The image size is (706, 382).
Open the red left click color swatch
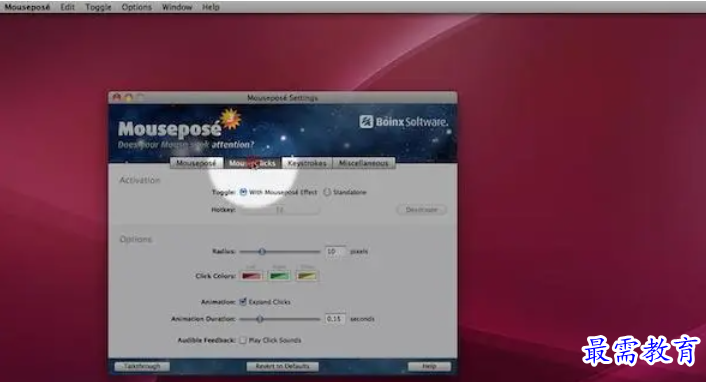(x=251, y=276)
